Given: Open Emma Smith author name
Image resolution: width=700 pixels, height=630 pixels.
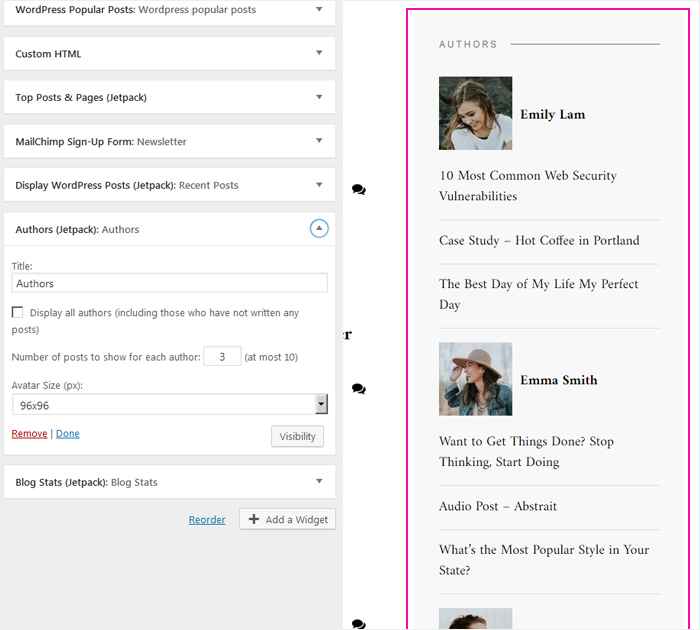Looking at the screenshot, I should tap(559, 380).
